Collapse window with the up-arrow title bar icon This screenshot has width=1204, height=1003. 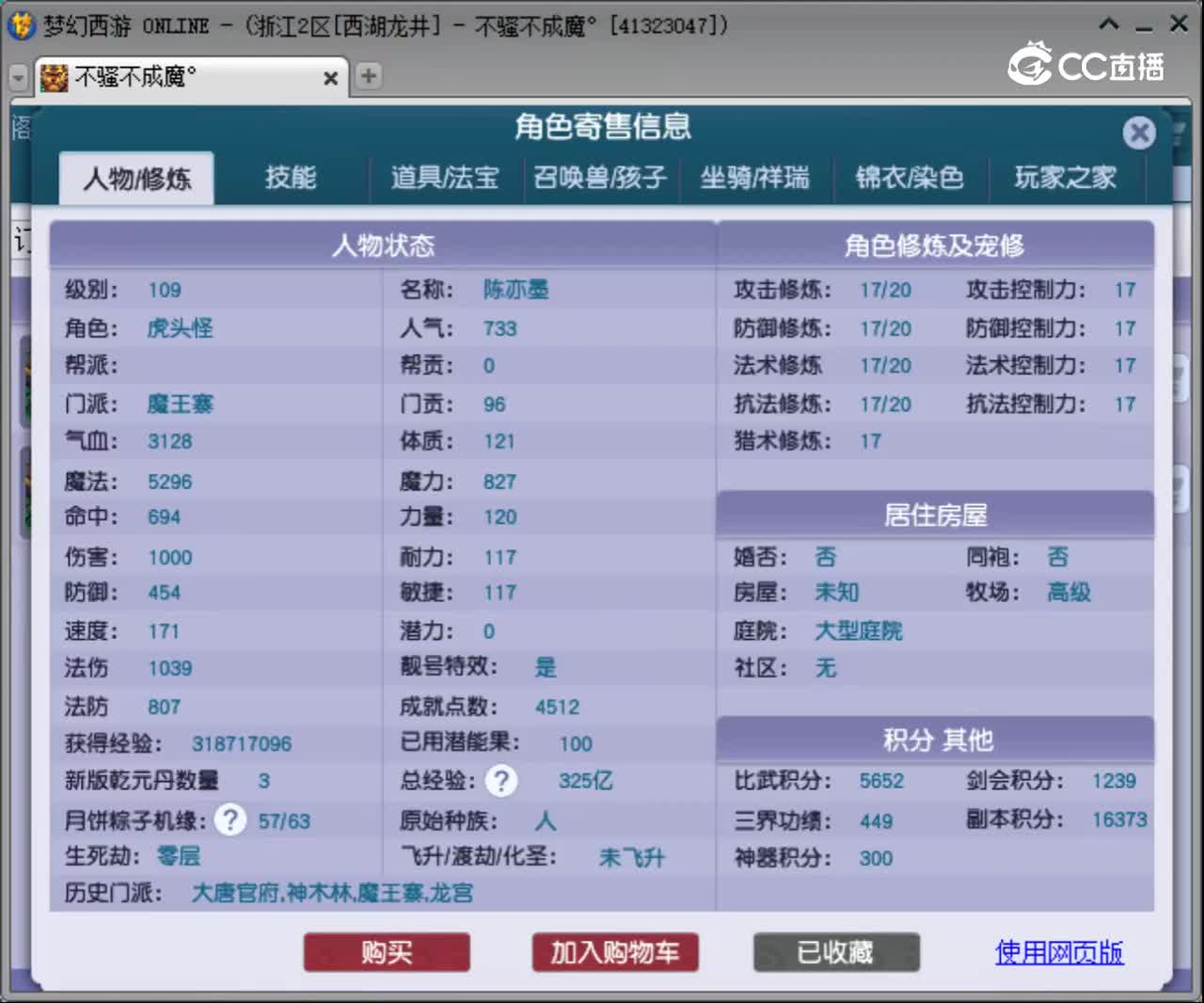1110,24
